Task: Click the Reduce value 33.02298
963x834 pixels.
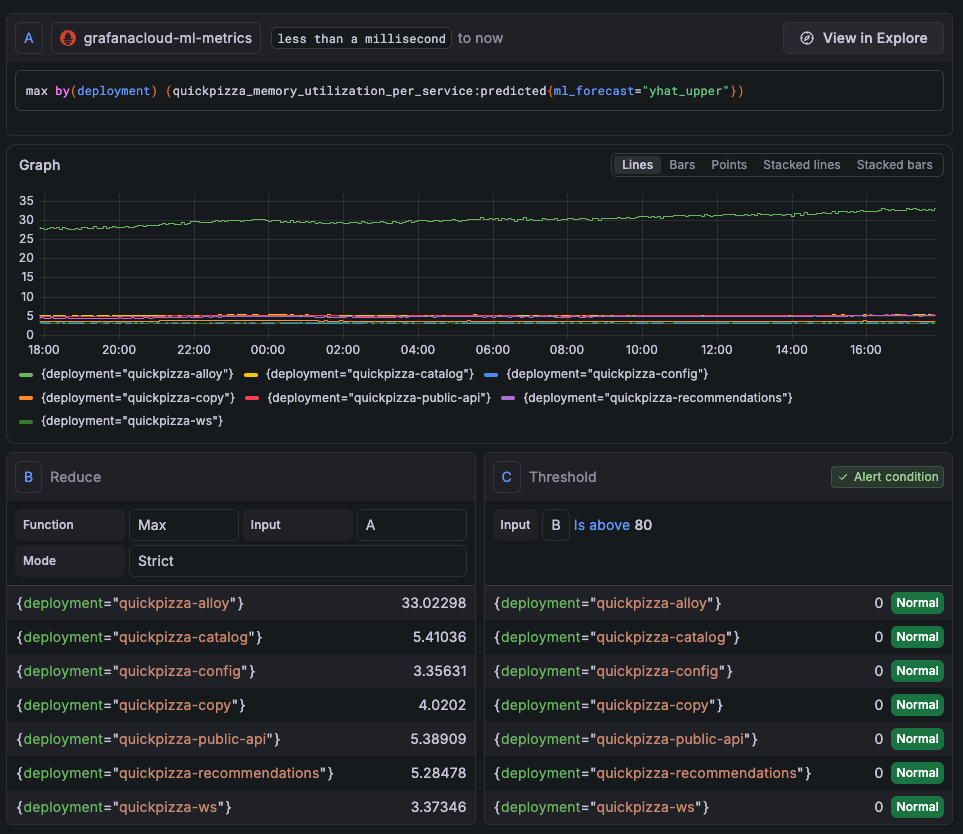Action: [434, 603]
